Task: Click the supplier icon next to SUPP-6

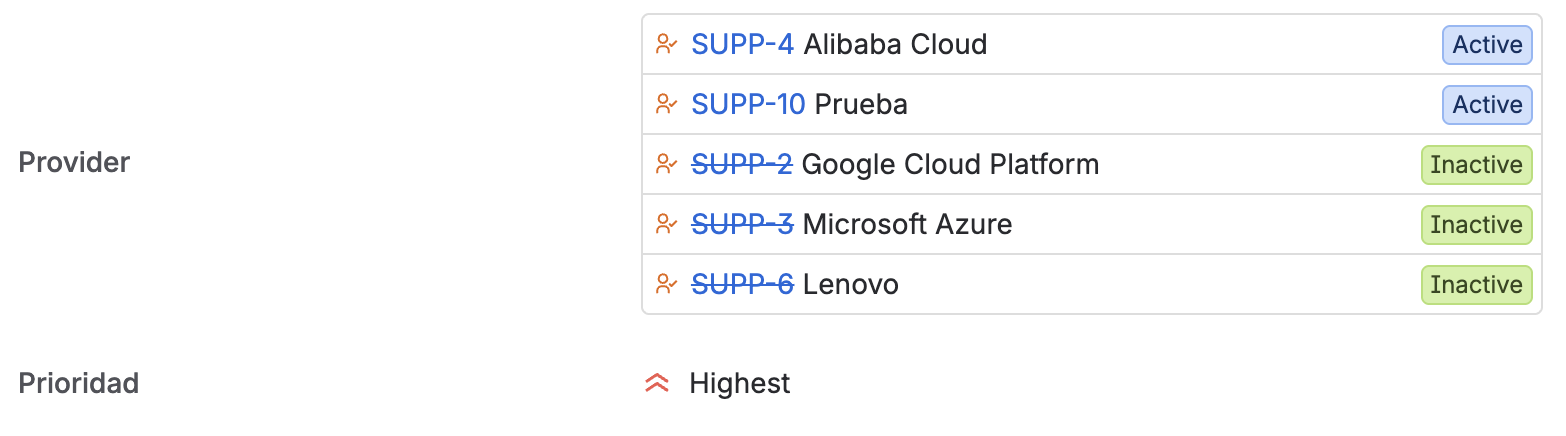Action: click(666, 284)
